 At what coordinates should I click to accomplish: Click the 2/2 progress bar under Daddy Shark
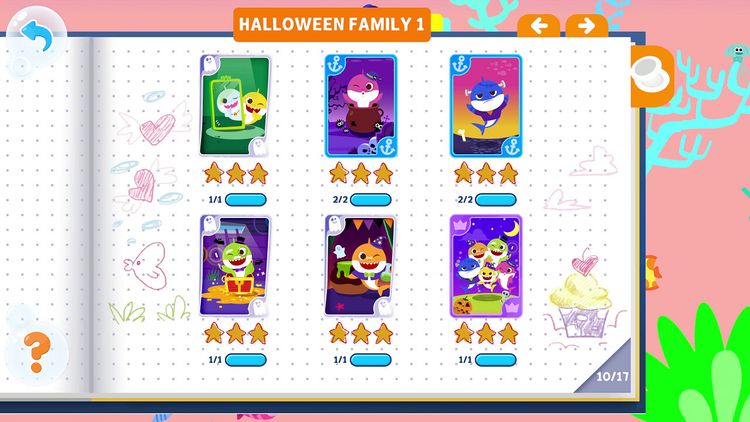pyautogui.click(x=496, y=200)
